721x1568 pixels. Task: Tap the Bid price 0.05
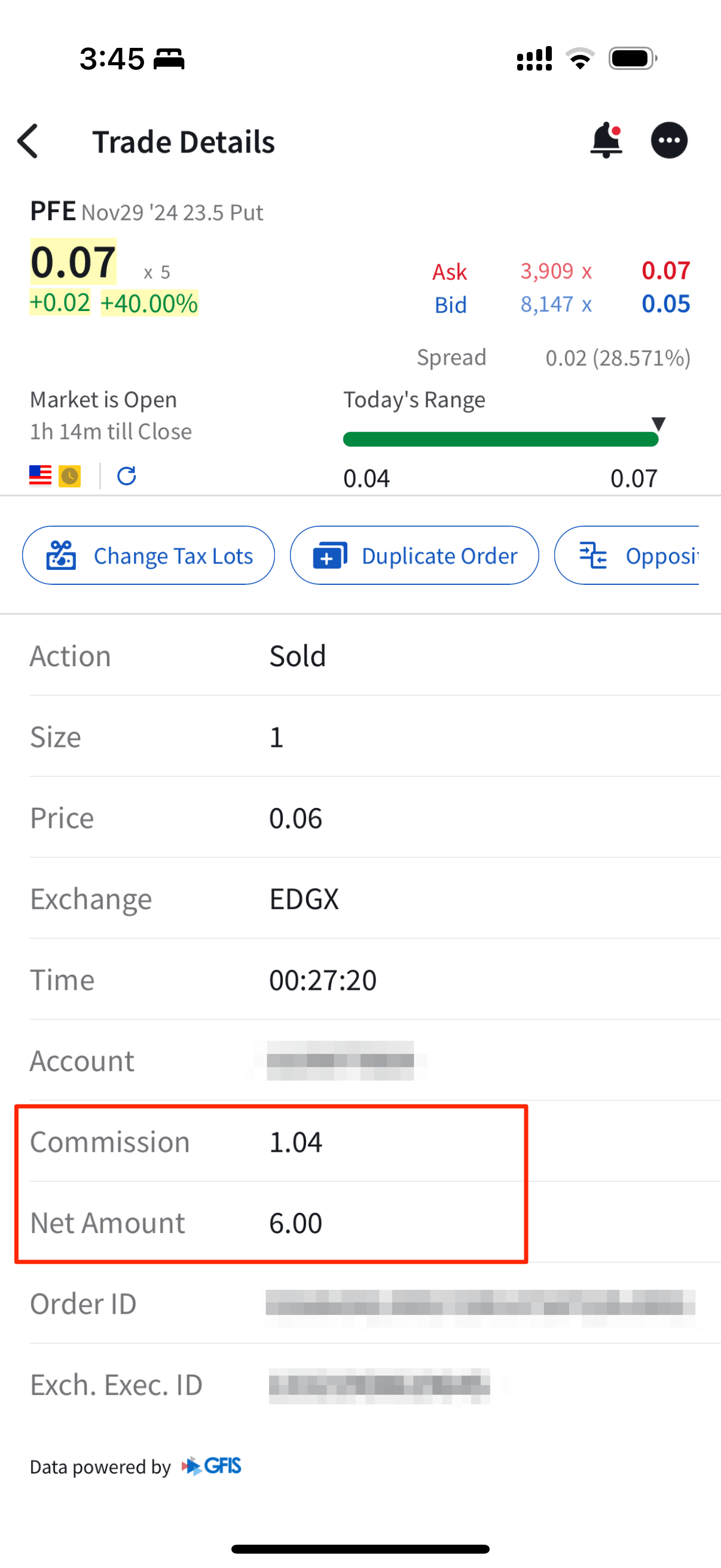[x=665, y=304]
